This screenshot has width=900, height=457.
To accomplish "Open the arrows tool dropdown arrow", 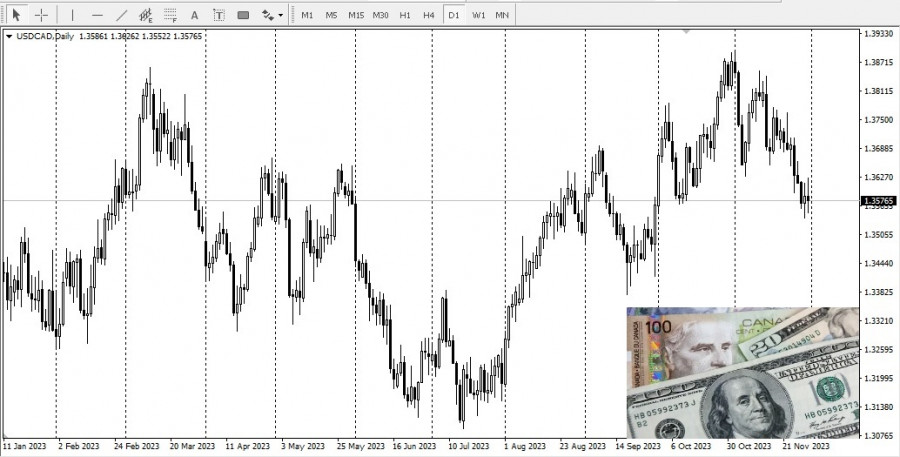I will [x=281, y=16].
